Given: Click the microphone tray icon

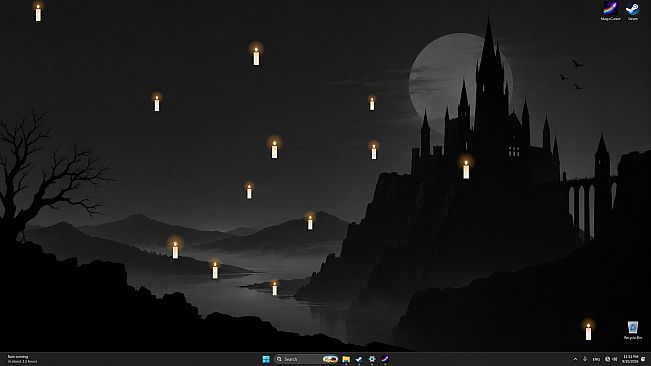Looking at the screenshot, I should [585, 359].
